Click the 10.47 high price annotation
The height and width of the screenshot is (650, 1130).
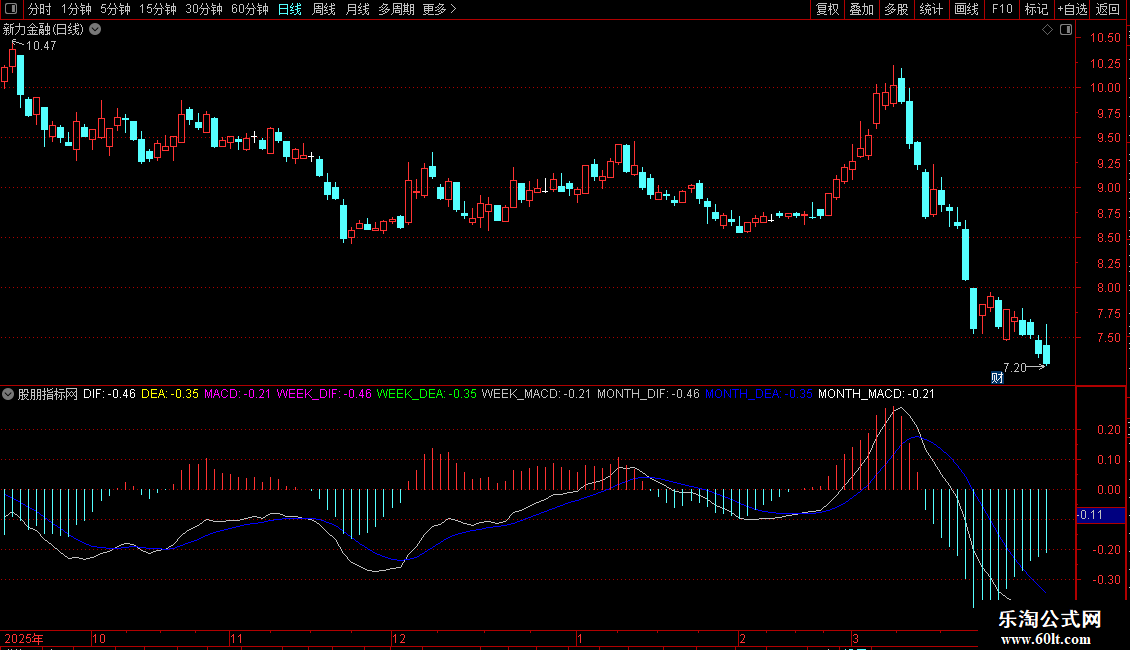pos(41,46)
